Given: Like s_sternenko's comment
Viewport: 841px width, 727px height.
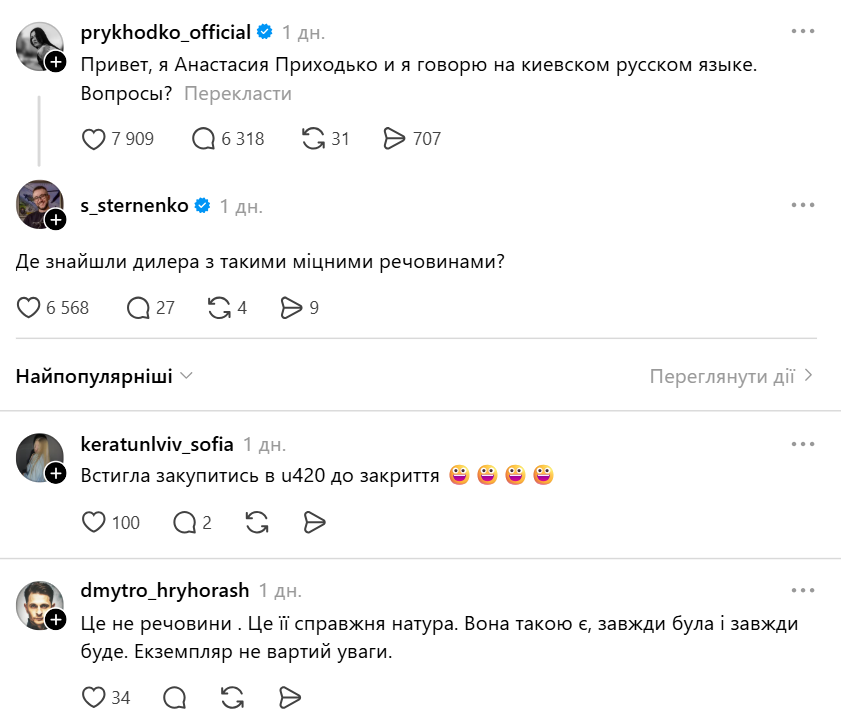Looking at the screenshot, I should click(x=29, y=308).
